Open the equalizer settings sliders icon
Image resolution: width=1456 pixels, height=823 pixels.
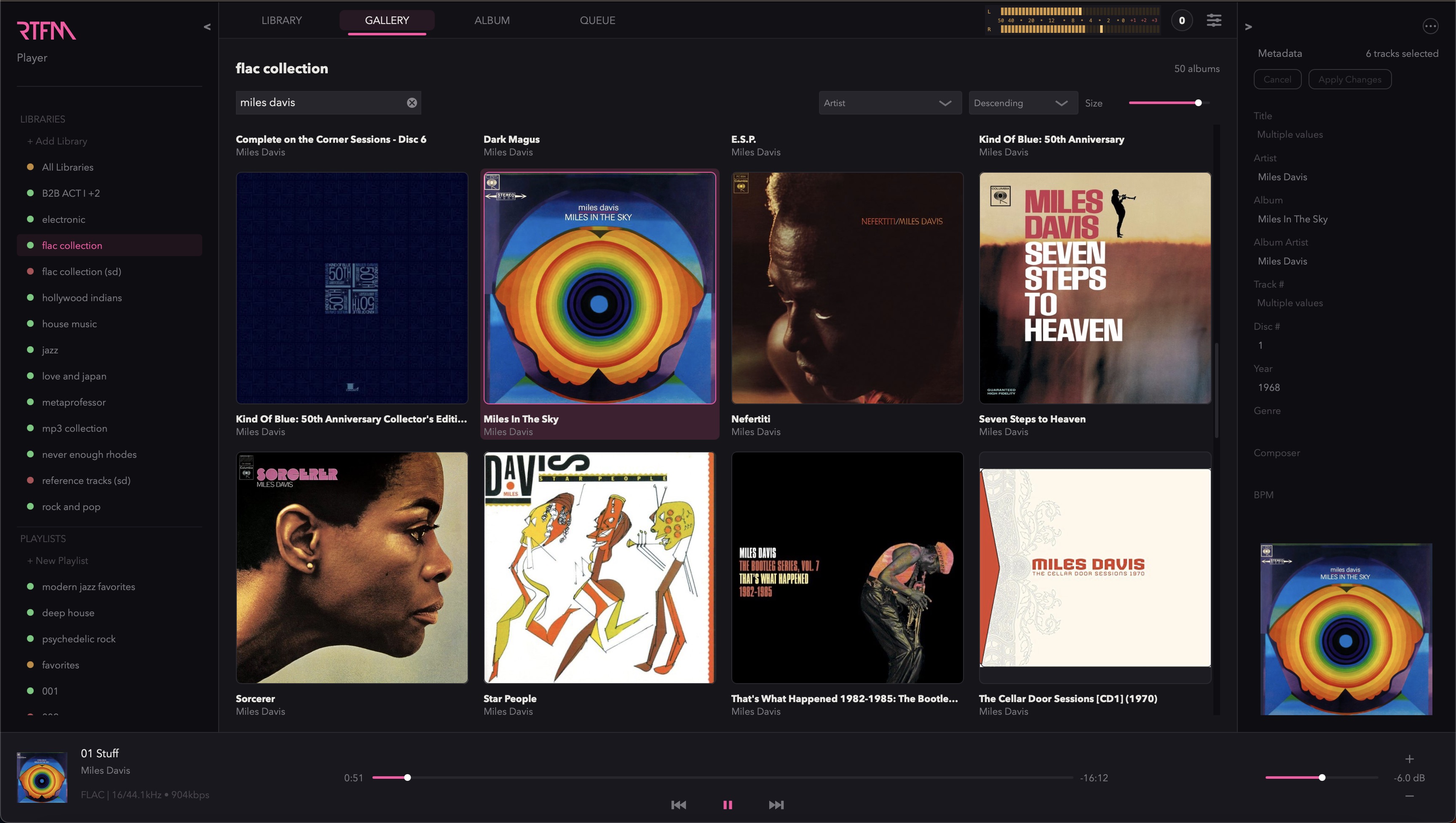(x=1214, y=20)
